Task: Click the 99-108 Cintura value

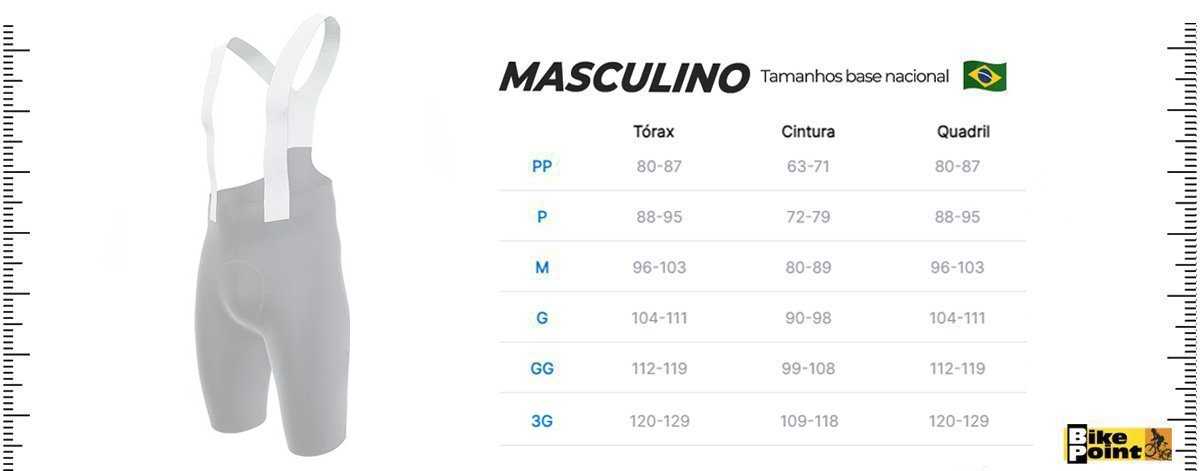Action: pyautogui.click(x=808, y=369)
